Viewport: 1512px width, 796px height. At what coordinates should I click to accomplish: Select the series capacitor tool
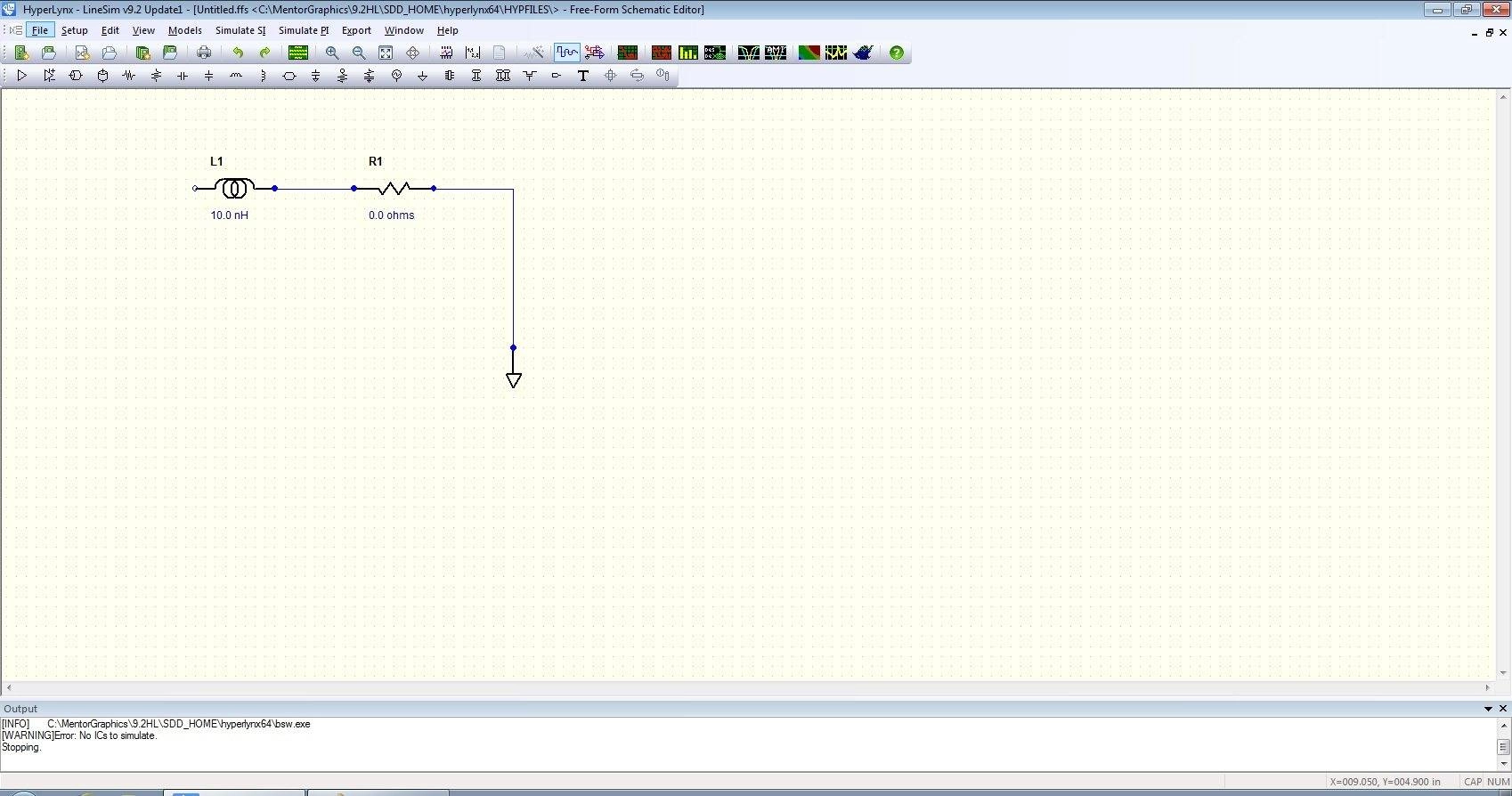click(183, 76)
